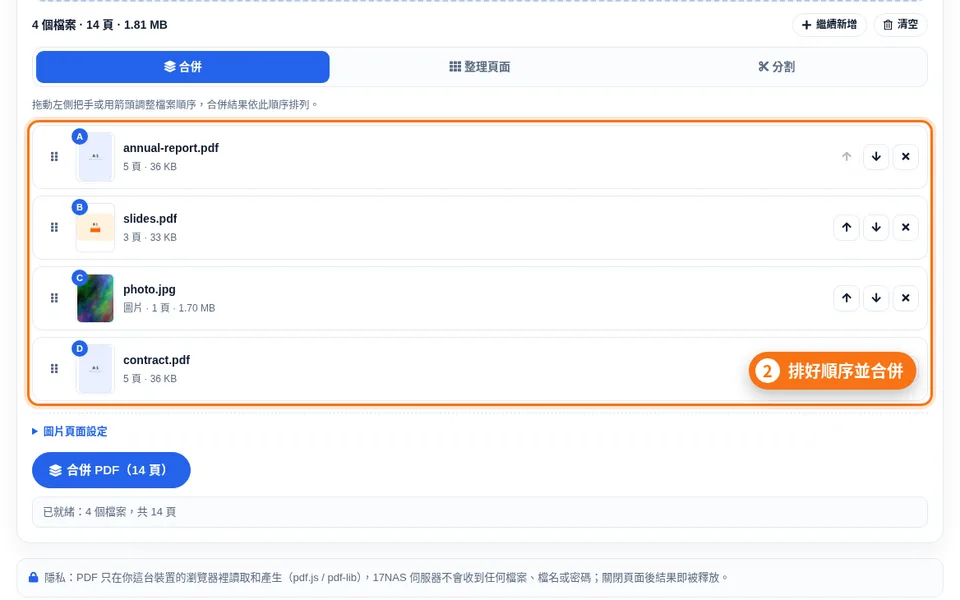Click the 繼續新增 button

click(830, 24)
